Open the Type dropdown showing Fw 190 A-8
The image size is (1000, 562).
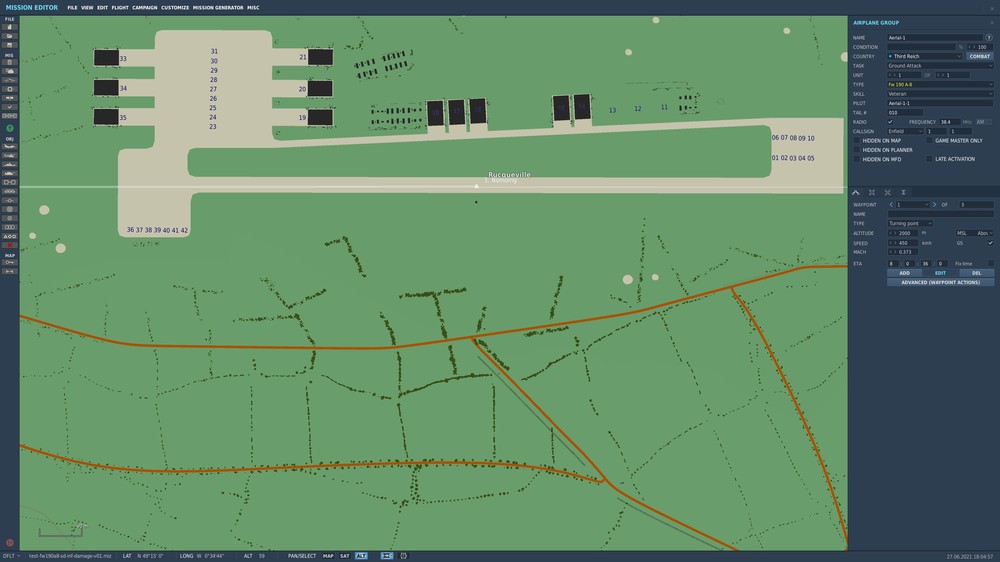coord(940,84)
